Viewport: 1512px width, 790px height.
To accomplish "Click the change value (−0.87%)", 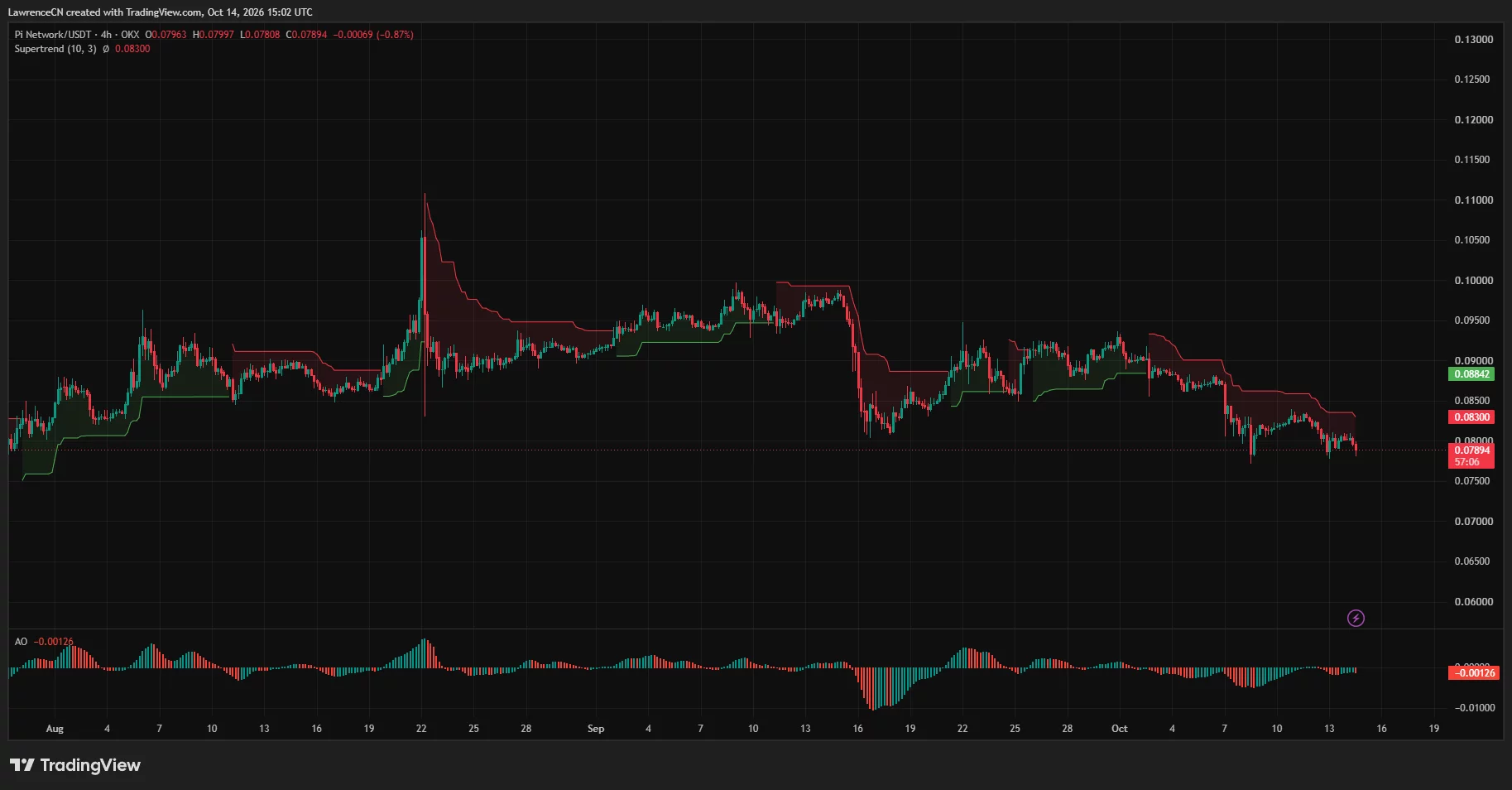I will (x=395, y=35).
